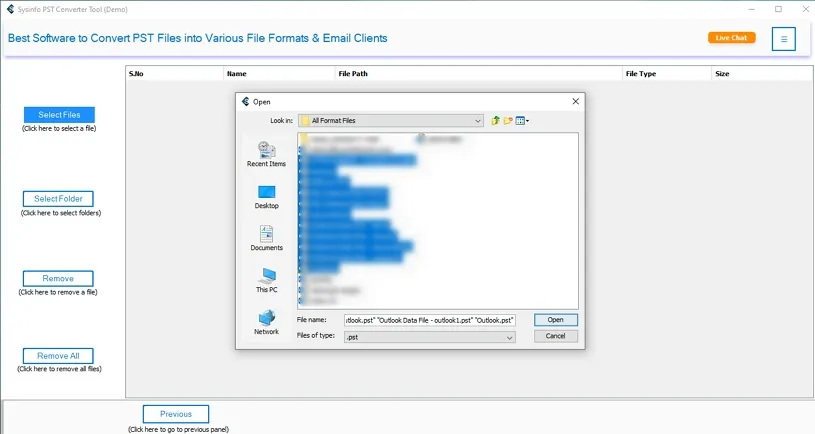Go up one folder level

[x=495, y=121]
